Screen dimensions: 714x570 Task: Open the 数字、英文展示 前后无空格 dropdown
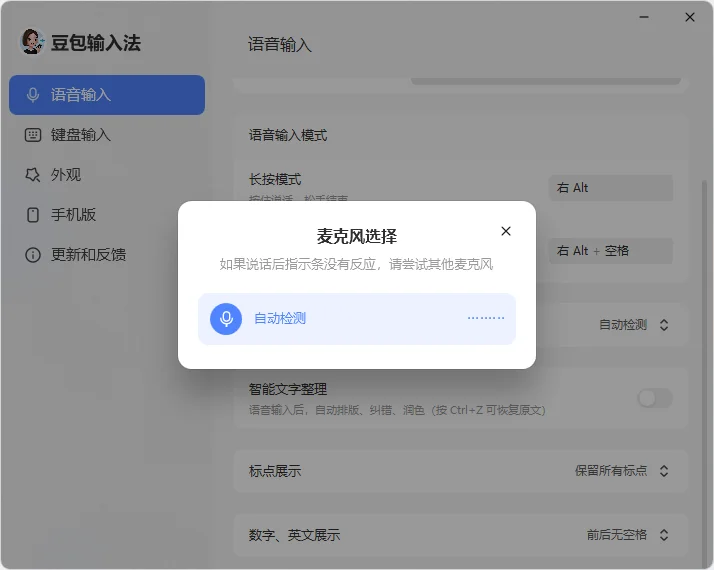tap(627, 534)
